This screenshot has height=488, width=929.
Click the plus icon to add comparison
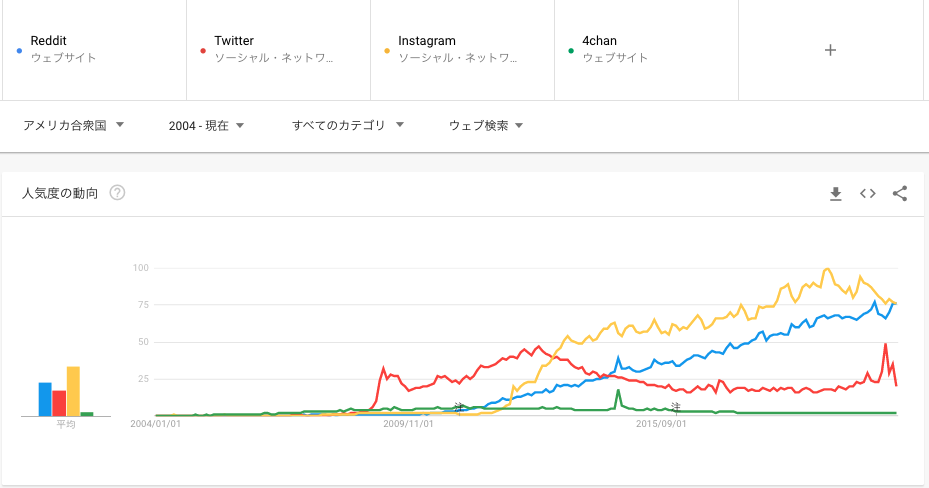coord(830,50)
